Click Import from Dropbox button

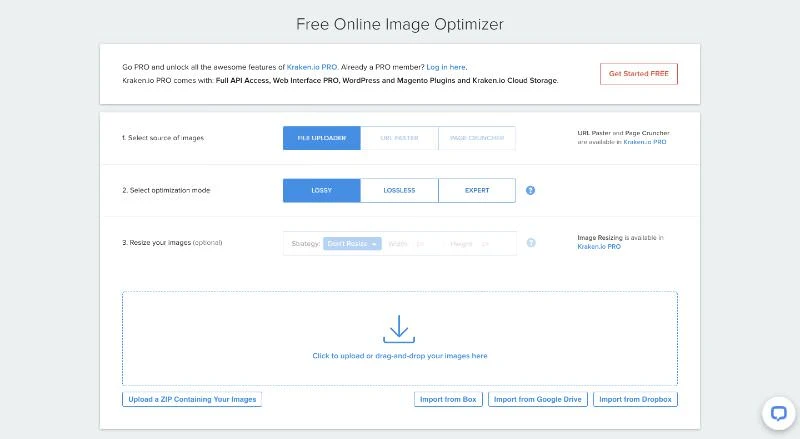[635, 399]
